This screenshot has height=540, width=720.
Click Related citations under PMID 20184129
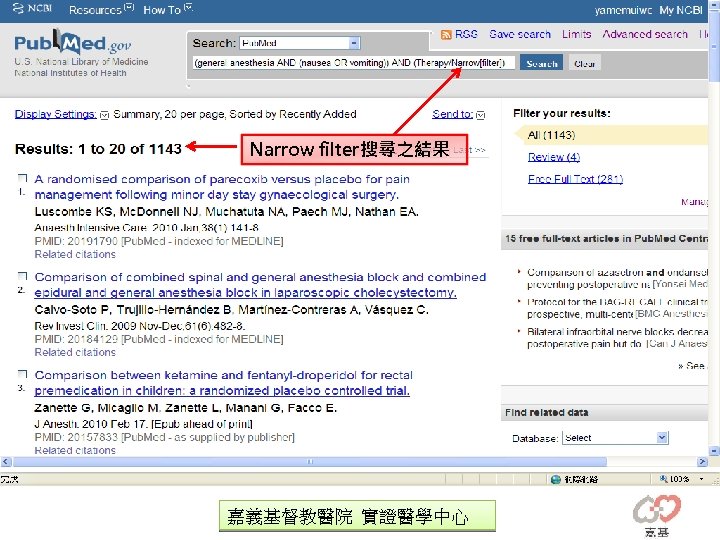(75, 352)
